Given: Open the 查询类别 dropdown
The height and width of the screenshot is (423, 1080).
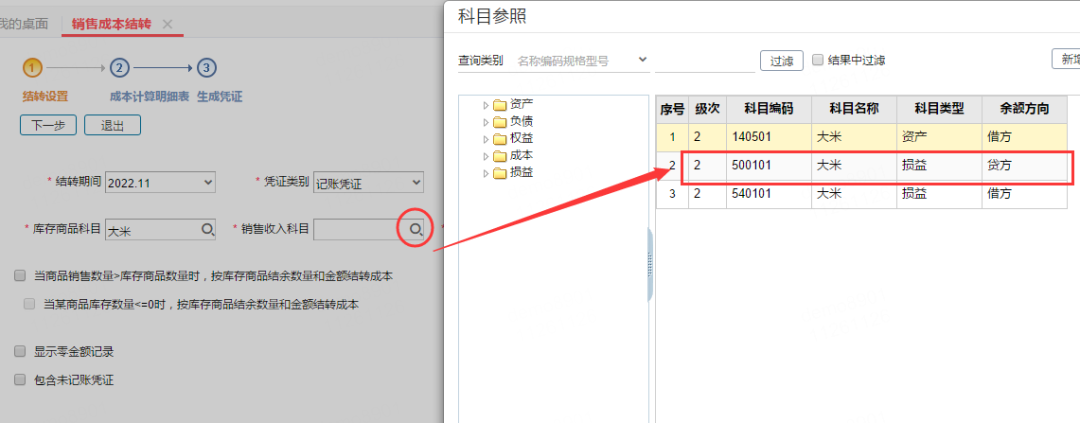Looking at the screenshot, I should click(x=580, y=60).
